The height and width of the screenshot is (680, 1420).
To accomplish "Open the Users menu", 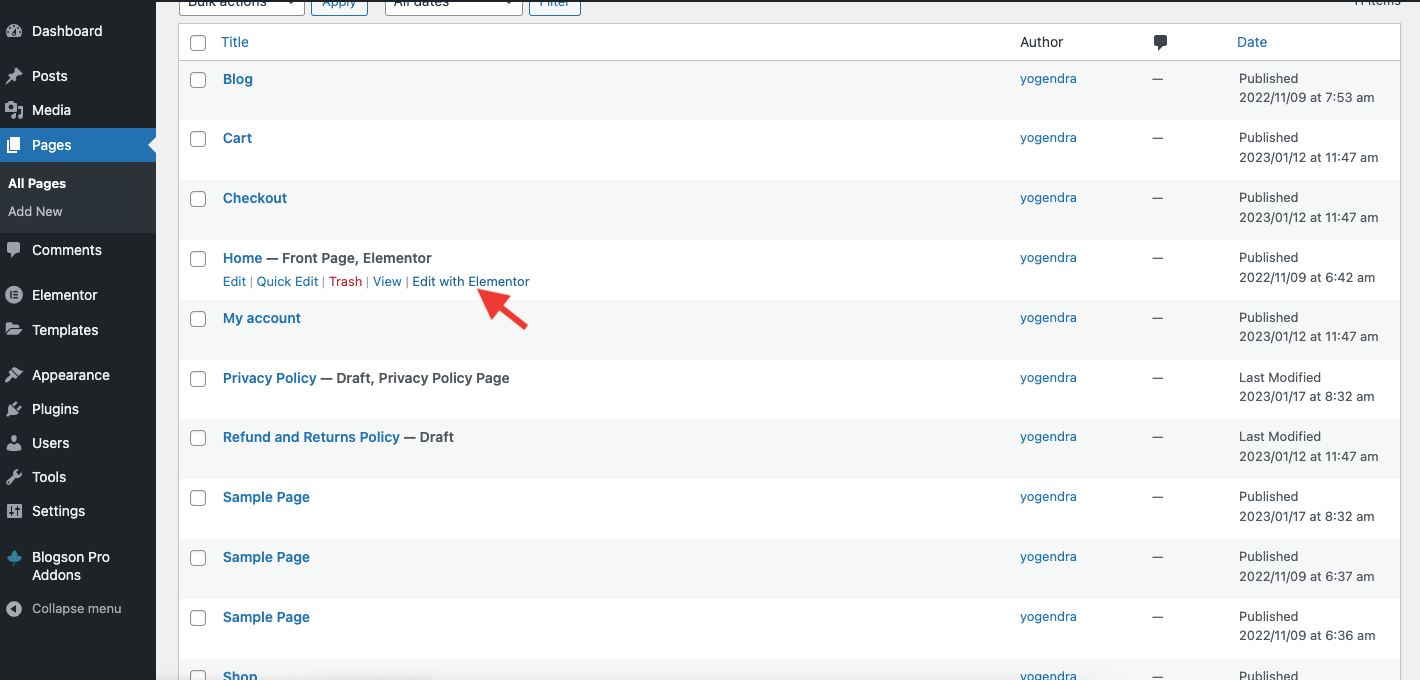I will [x=50, y=443].
